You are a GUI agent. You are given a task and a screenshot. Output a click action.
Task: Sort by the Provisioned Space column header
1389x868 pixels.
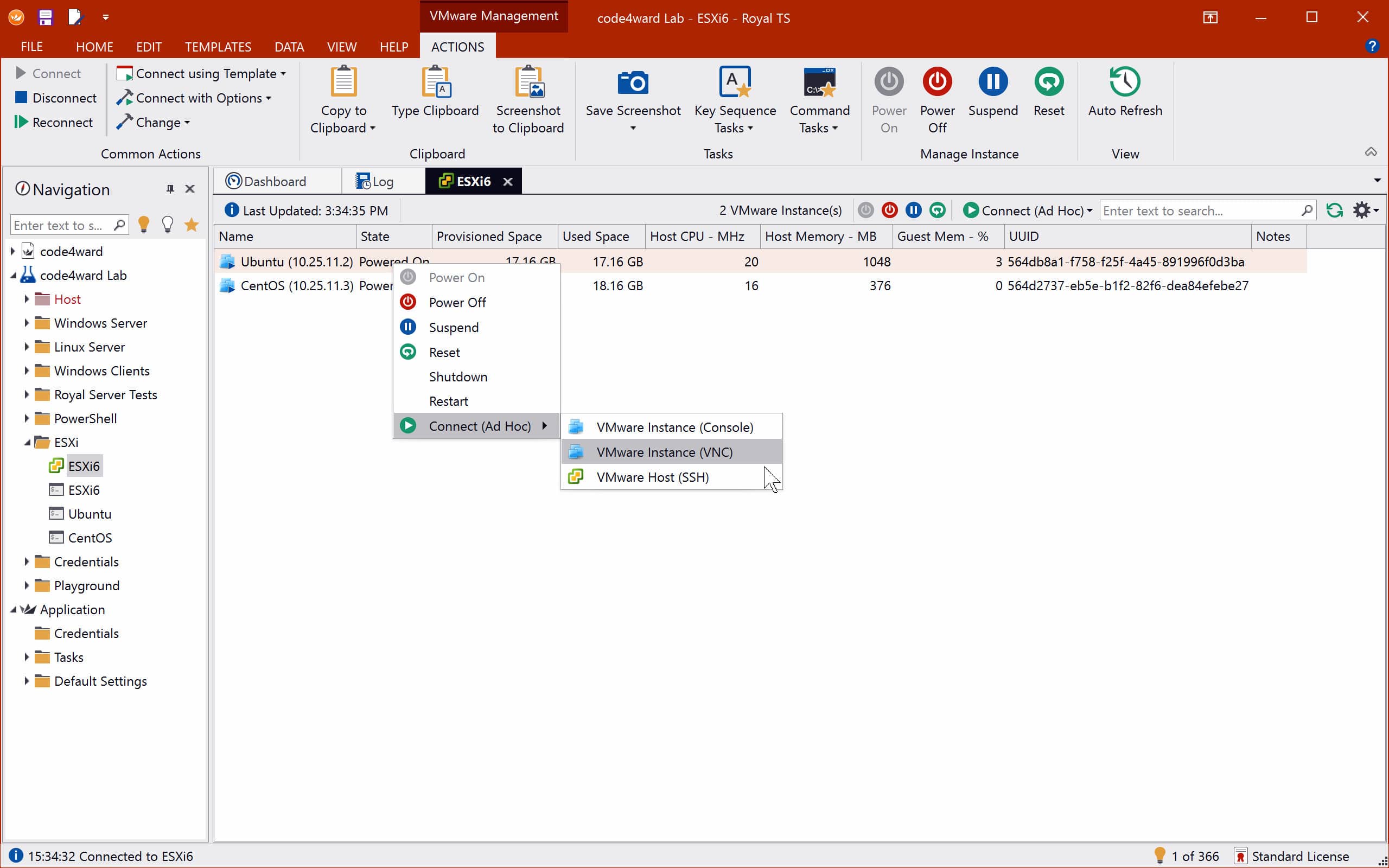[x=494, y=236]
